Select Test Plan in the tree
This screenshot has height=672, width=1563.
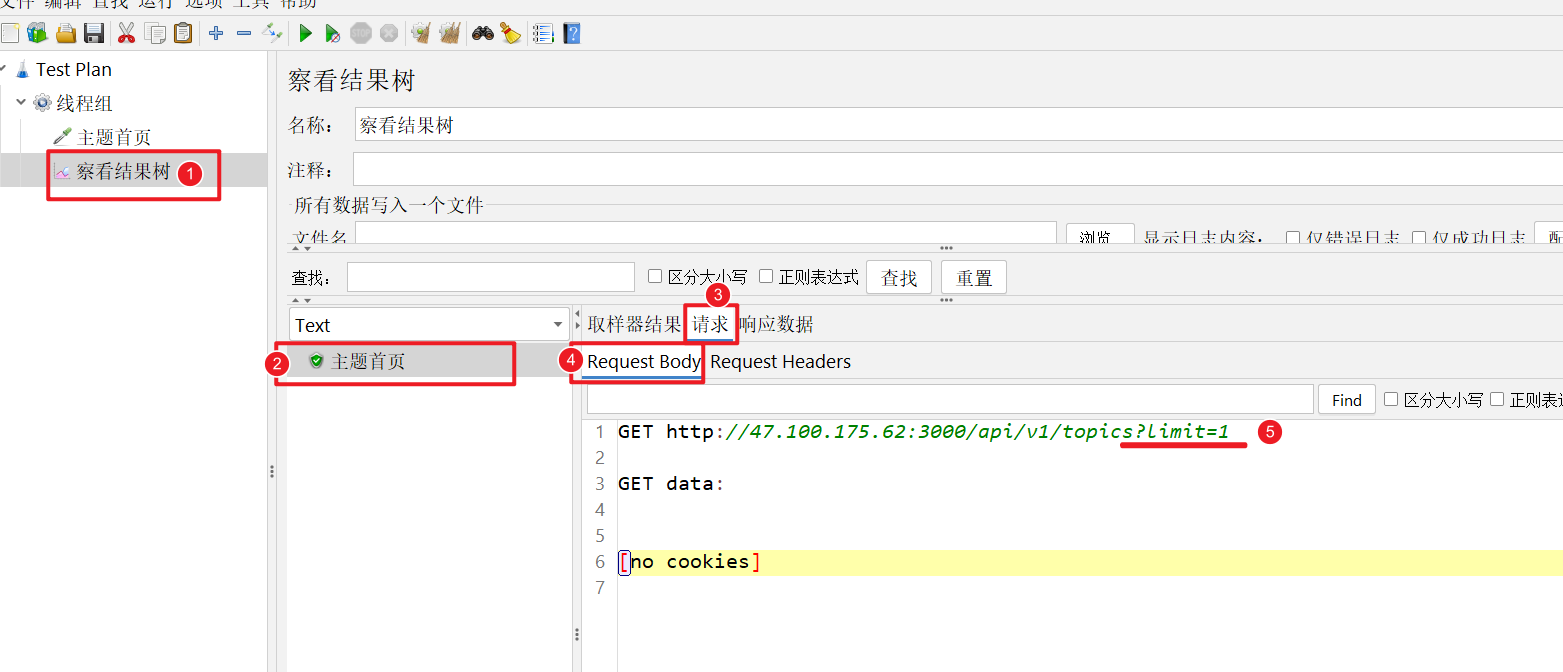[x=74, y=69]
